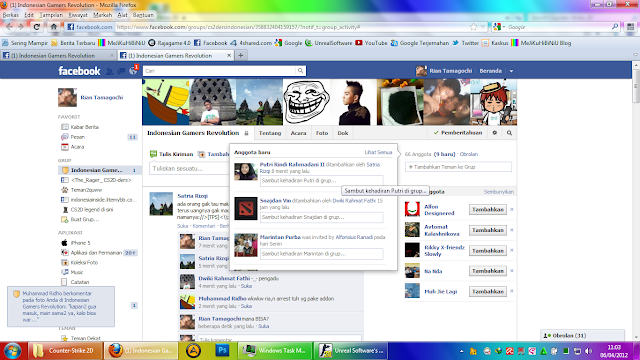Open Beranda link in the header
The height and width of the screenshot is (360, 640).
(x=491, y=71)
